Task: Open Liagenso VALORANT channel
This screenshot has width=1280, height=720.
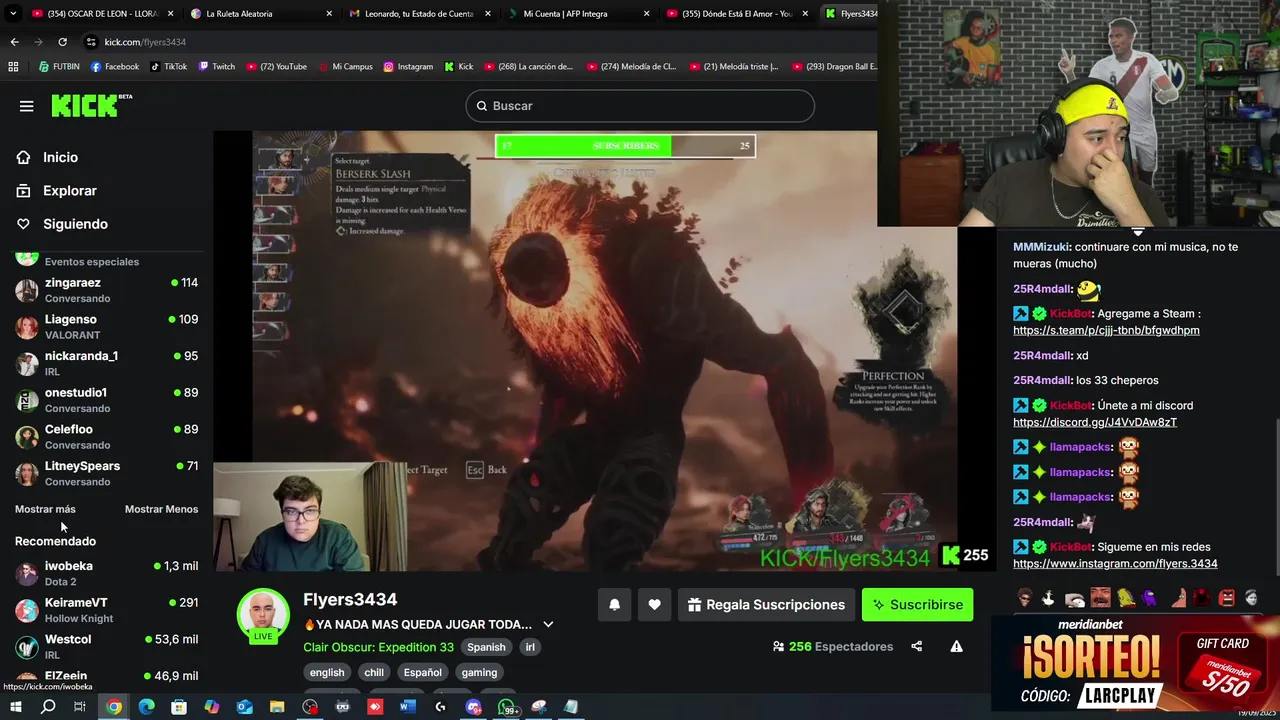Action: [x=107, y=327]
